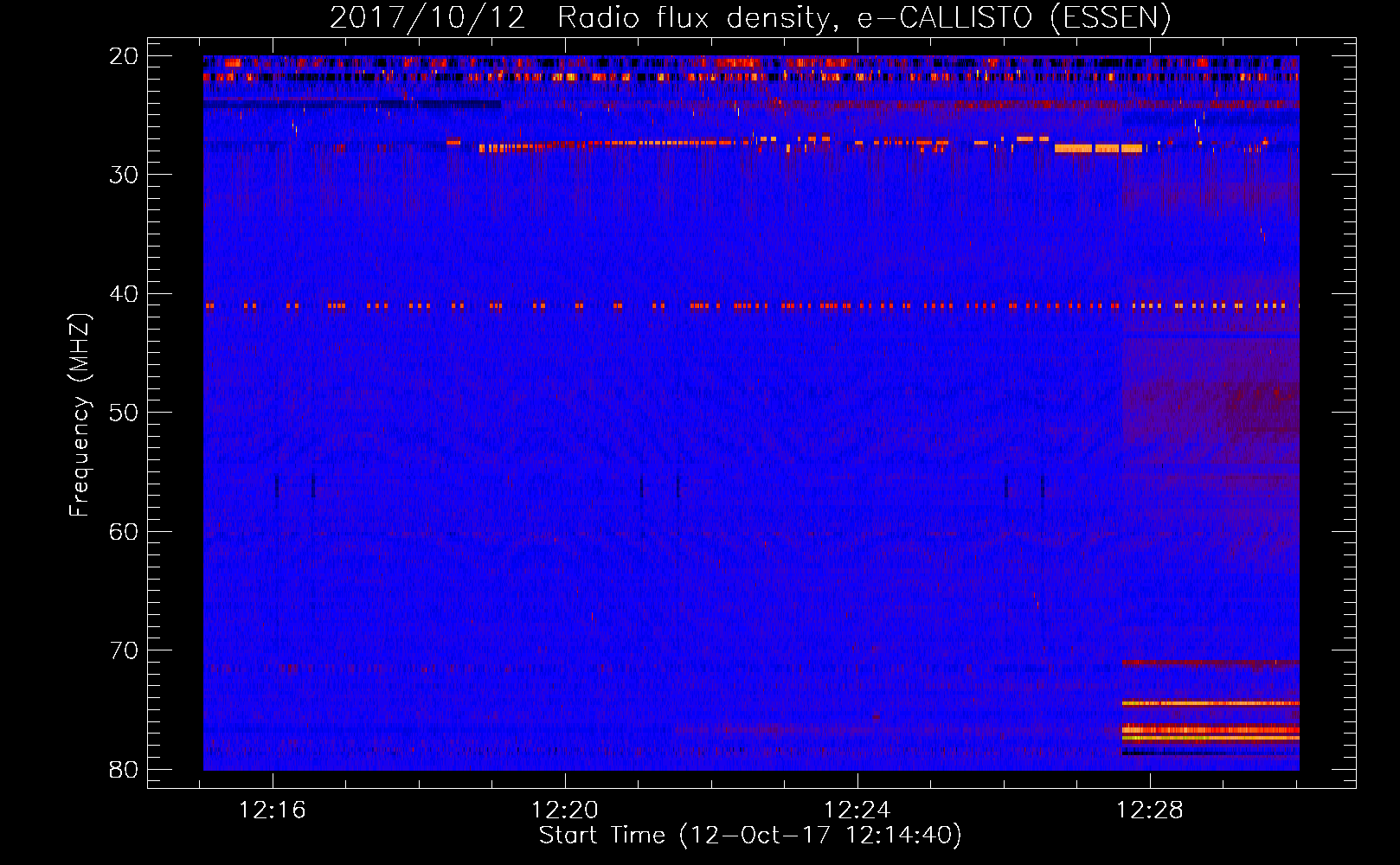Click the '12:28' time tick label
This screenshot has width=1400, height=865.
[x=1150, y=811]
